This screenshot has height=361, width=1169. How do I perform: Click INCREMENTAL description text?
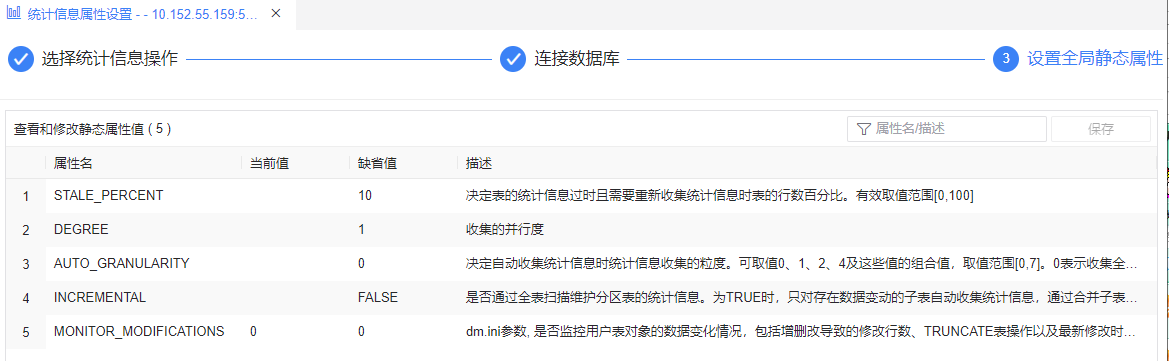[x=801, y=297]
